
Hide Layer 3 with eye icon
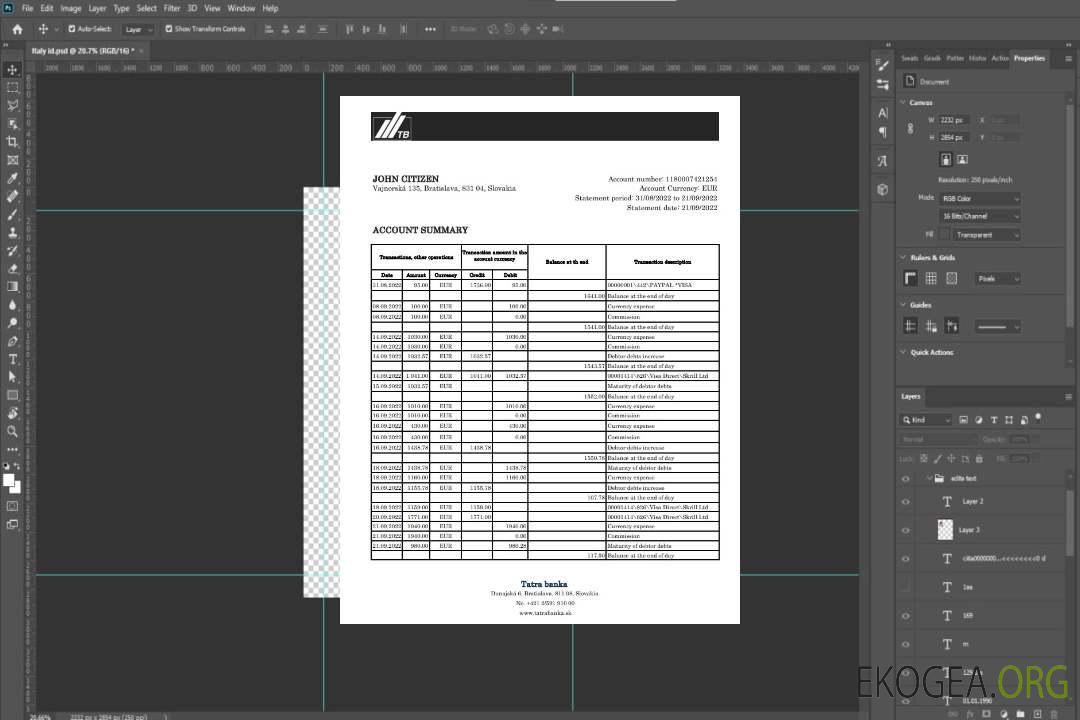(906, 531)
